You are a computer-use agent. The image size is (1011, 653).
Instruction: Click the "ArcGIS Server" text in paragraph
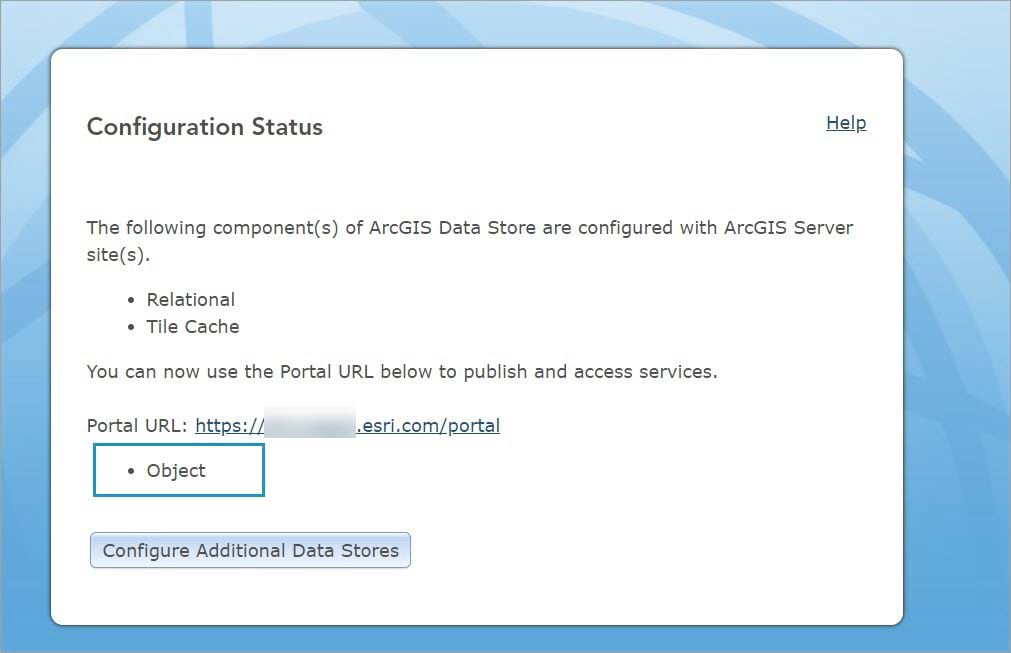(x=790, y=228)
